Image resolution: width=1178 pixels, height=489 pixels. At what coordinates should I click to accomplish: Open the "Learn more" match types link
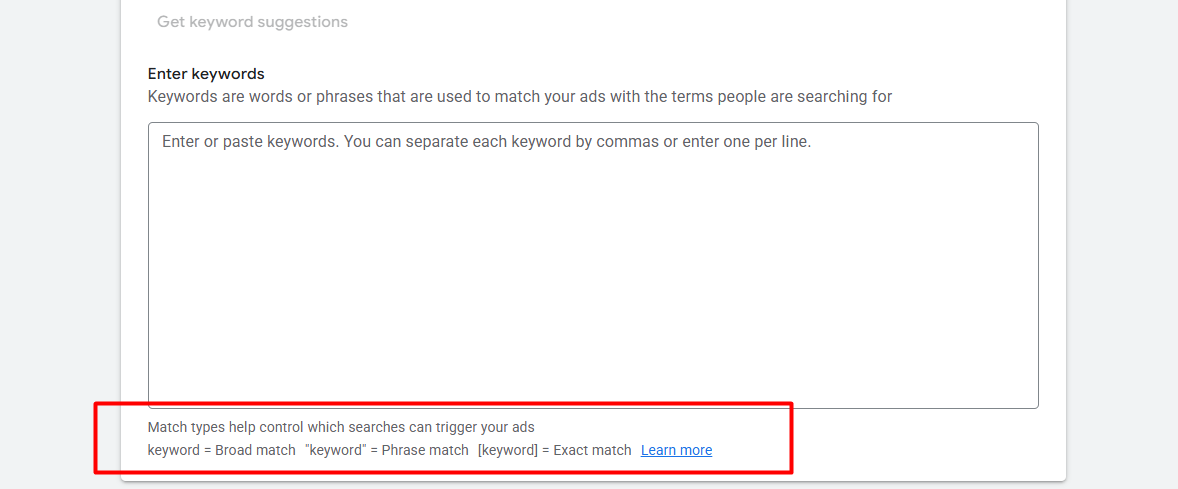[x=676, y=450]
